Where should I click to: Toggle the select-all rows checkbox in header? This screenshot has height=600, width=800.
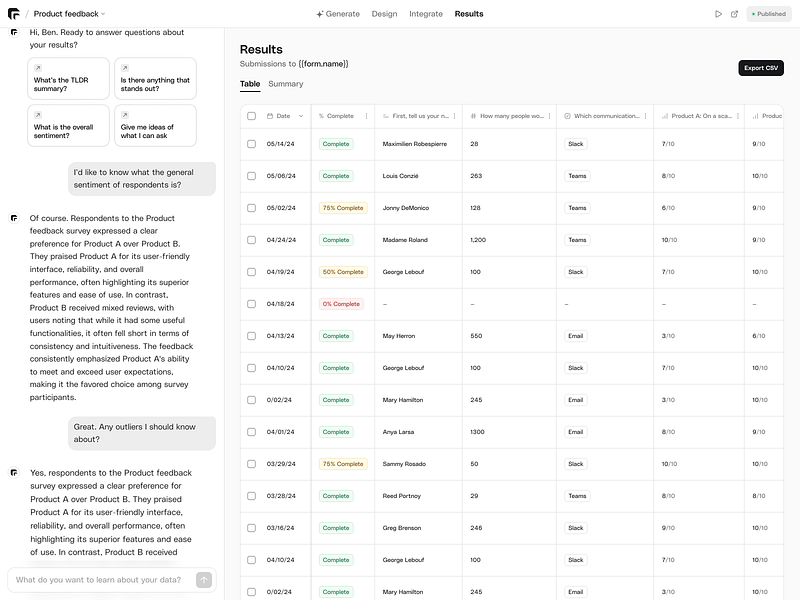coord(252,116)
